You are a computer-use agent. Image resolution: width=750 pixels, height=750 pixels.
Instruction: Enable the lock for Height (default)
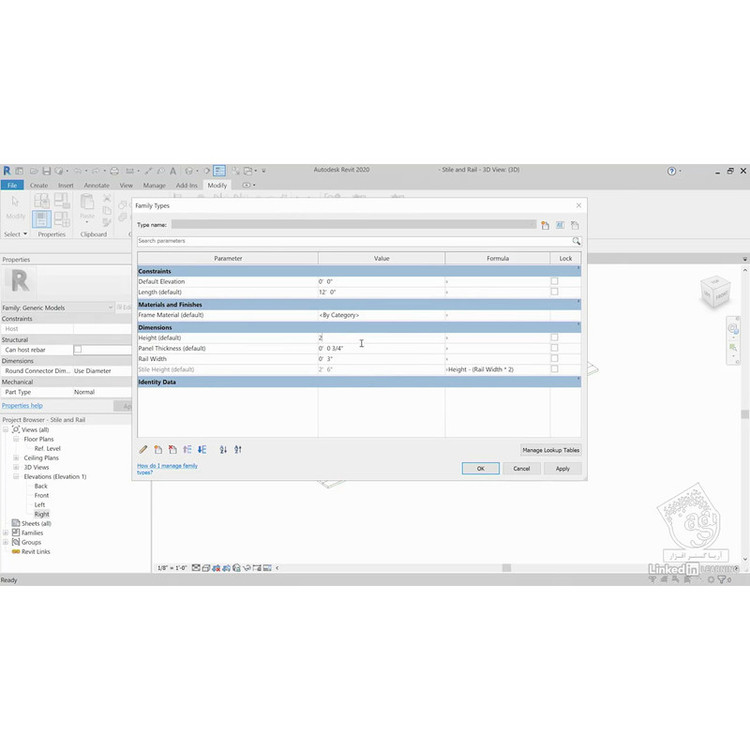tap(555, 337)
